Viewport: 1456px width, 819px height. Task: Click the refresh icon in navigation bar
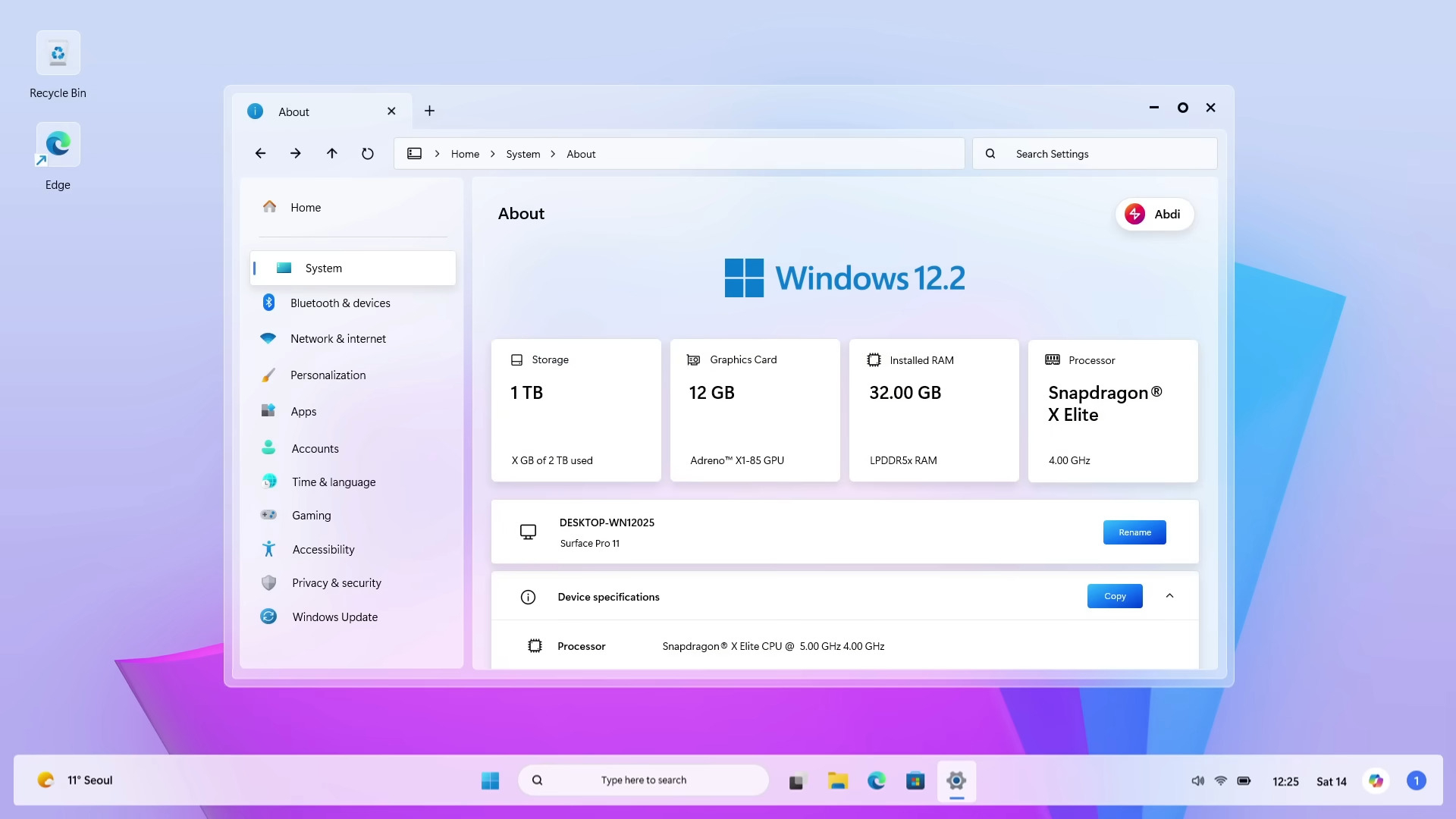point(368,154)
